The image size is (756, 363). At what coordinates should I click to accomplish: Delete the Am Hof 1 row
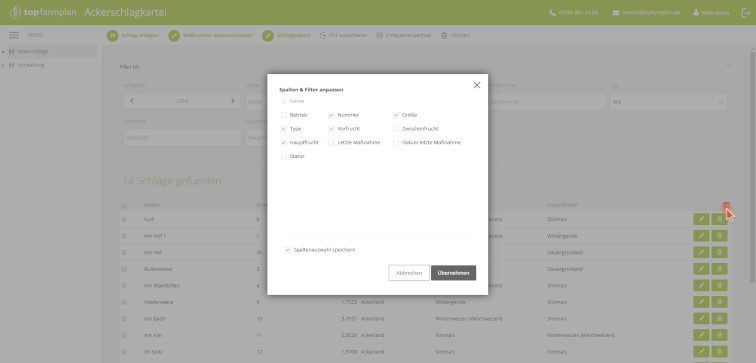pos(719,236)
